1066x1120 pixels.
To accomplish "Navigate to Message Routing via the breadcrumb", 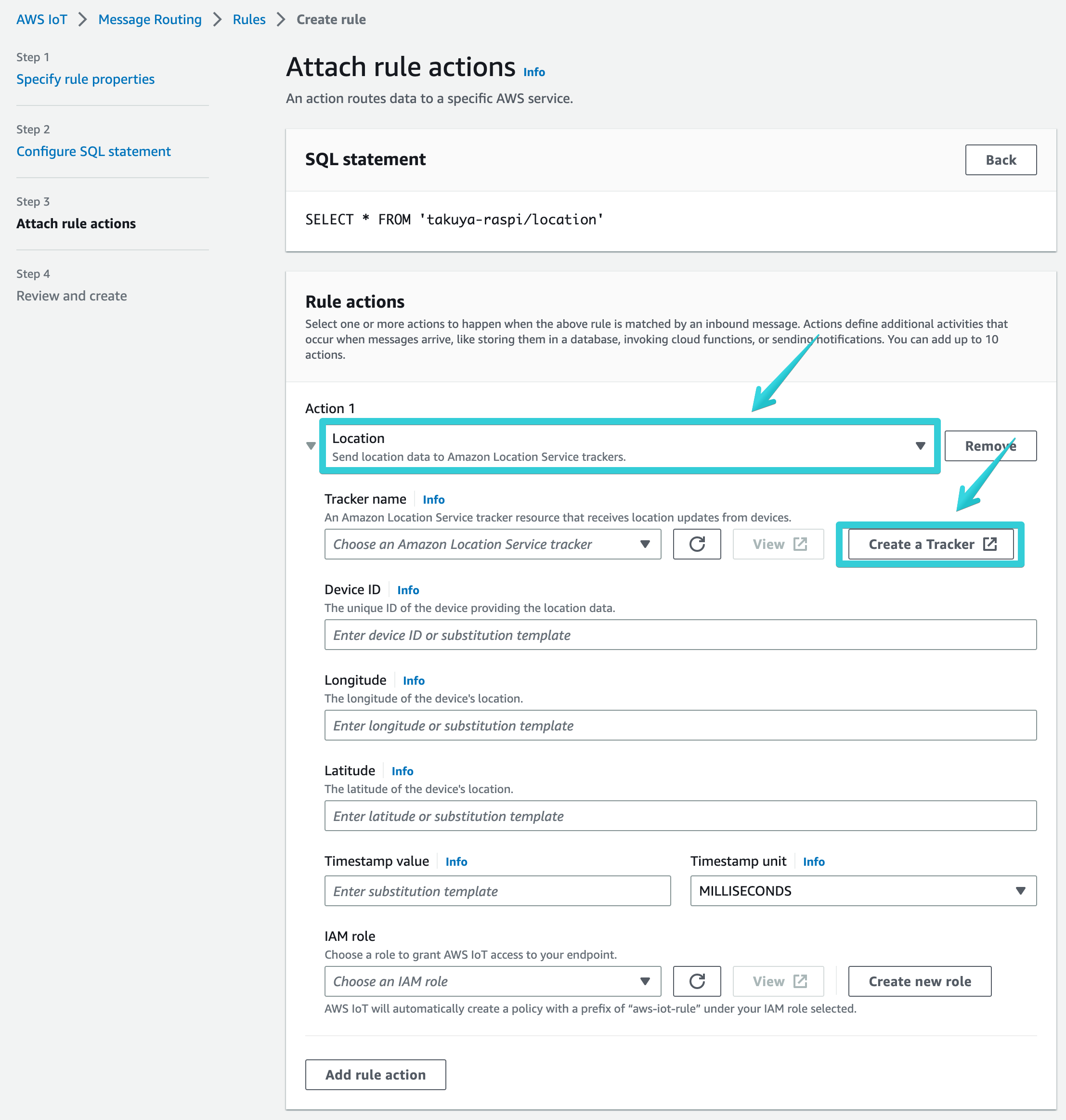I will coord(149,19).
